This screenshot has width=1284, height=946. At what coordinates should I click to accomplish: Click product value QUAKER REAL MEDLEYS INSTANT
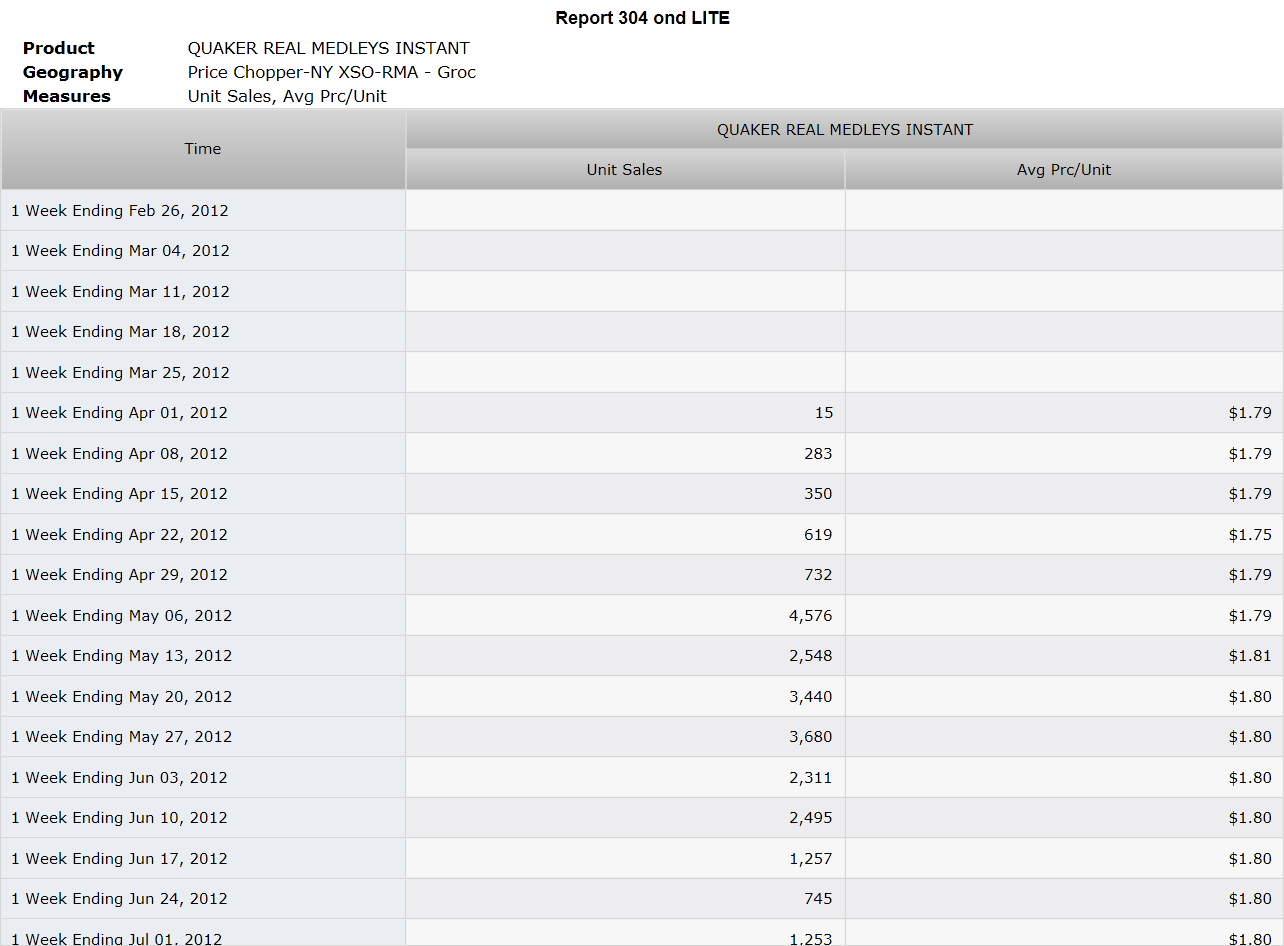point(329,48)
